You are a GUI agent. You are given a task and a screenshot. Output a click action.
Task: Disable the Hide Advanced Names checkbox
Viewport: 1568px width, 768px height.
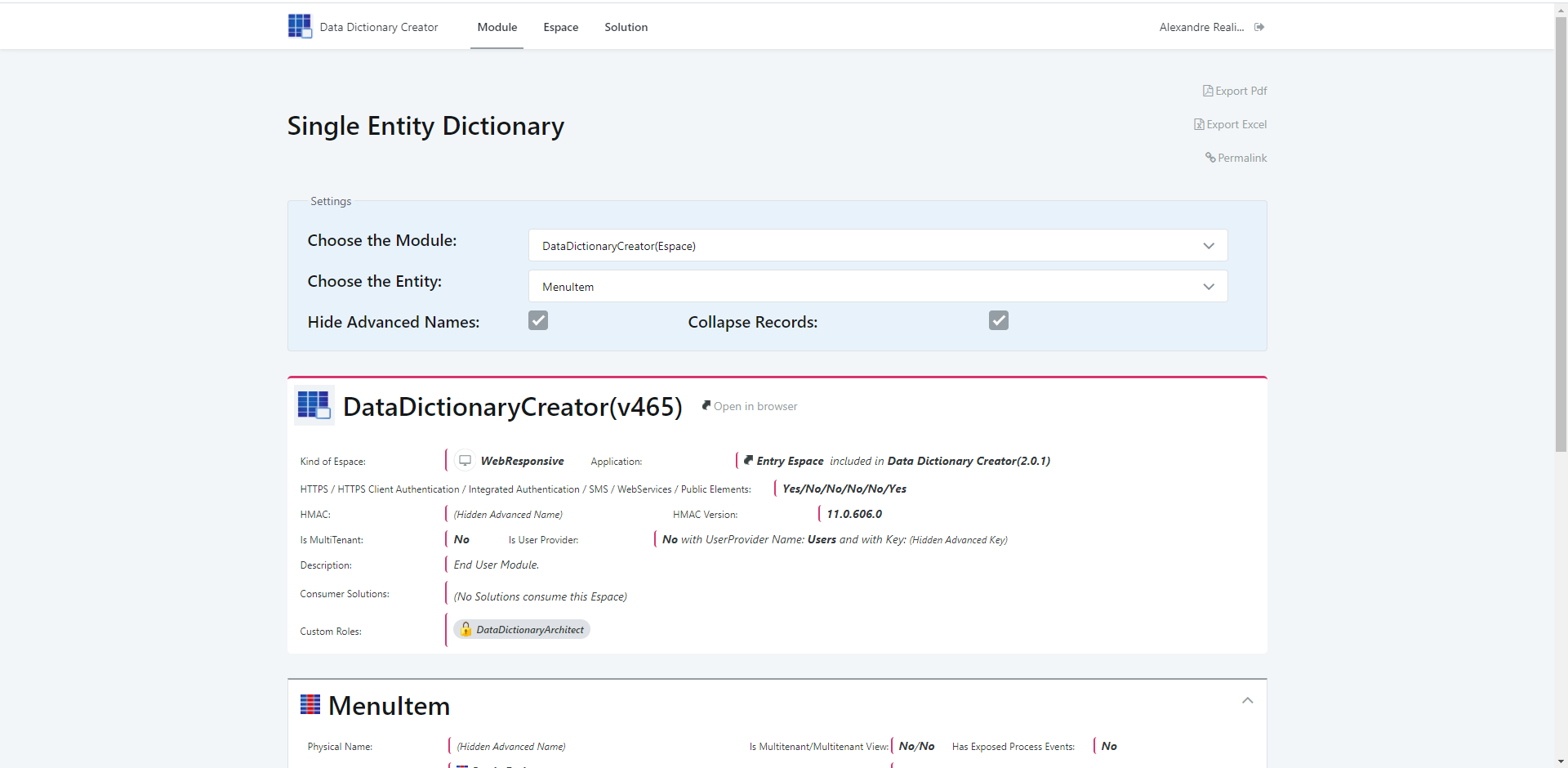(x=537, y=320)
